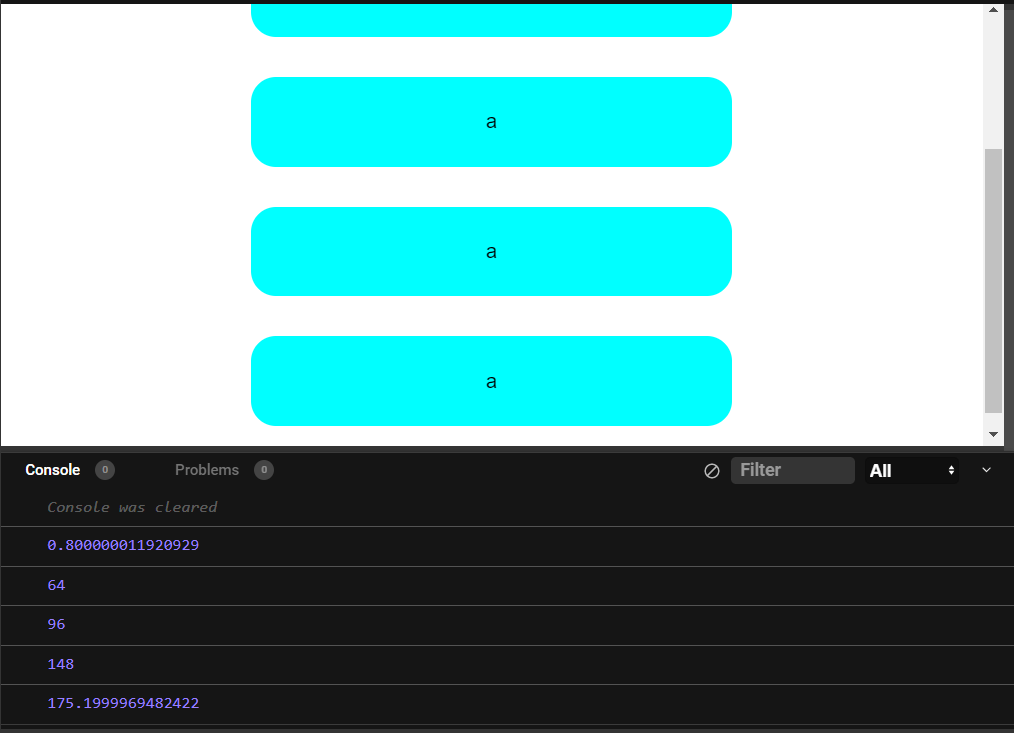Click the partially visible cyan box at top

491,20
